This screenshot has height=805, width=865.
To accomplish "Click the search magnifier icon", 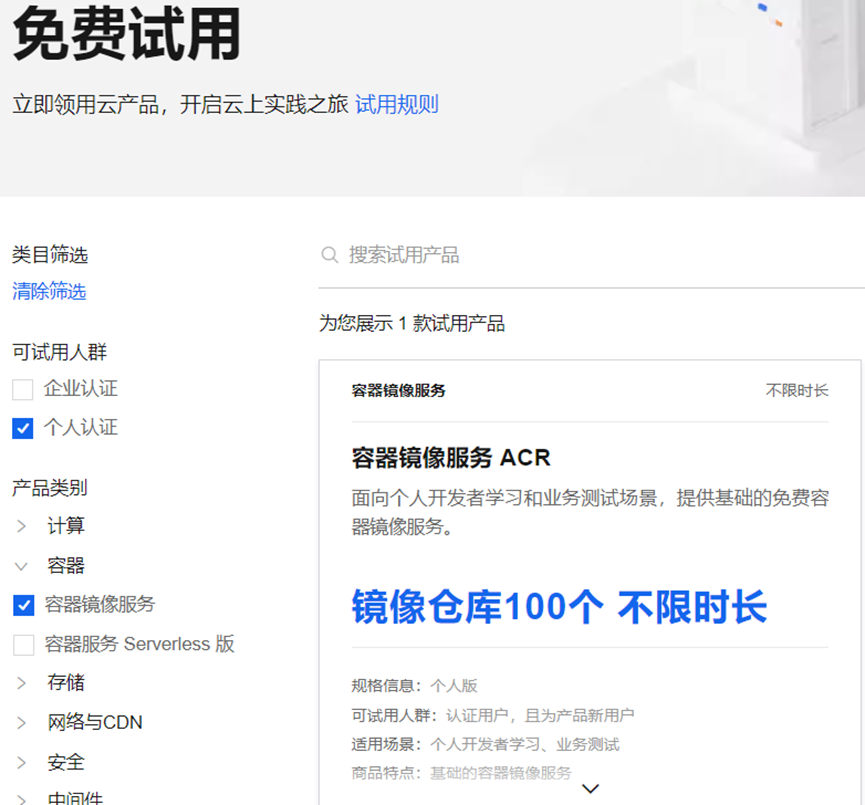I will tap(329, 255).
